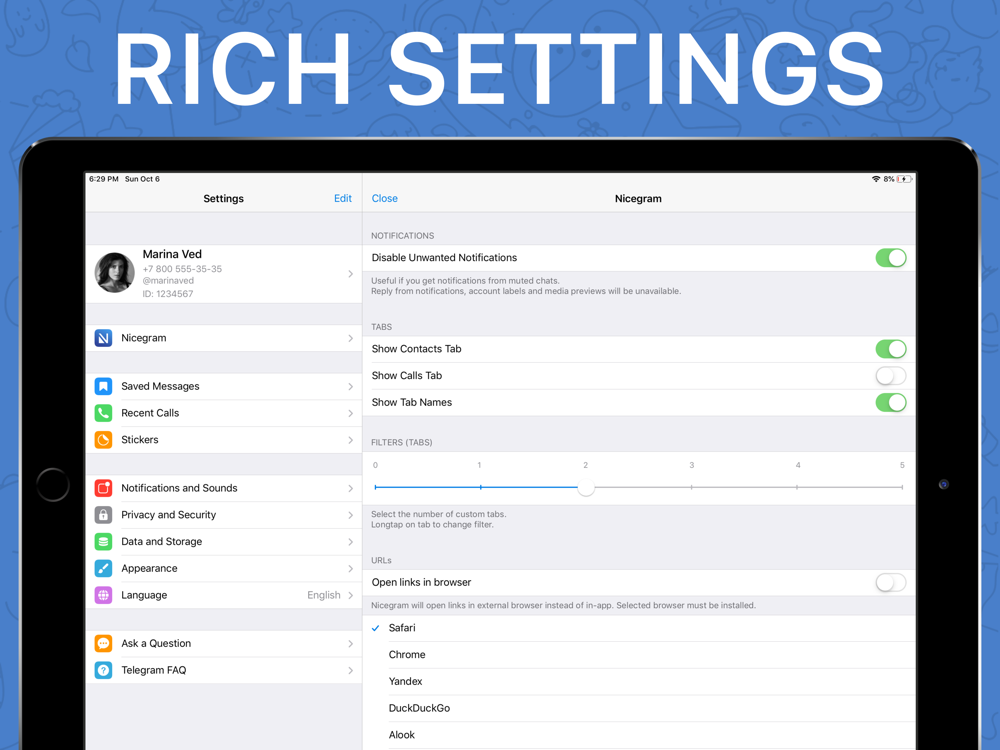This screenshot has width=1000, height=750.
Task: Click the Saved Messages bookmark icon
Action: (103, 386)
